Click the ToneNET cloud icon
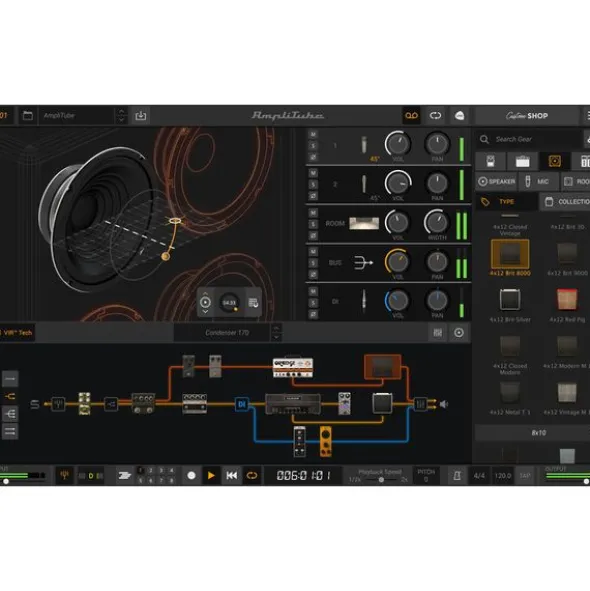The height and width of the screenshot is (591, 590). click(459, 116)
